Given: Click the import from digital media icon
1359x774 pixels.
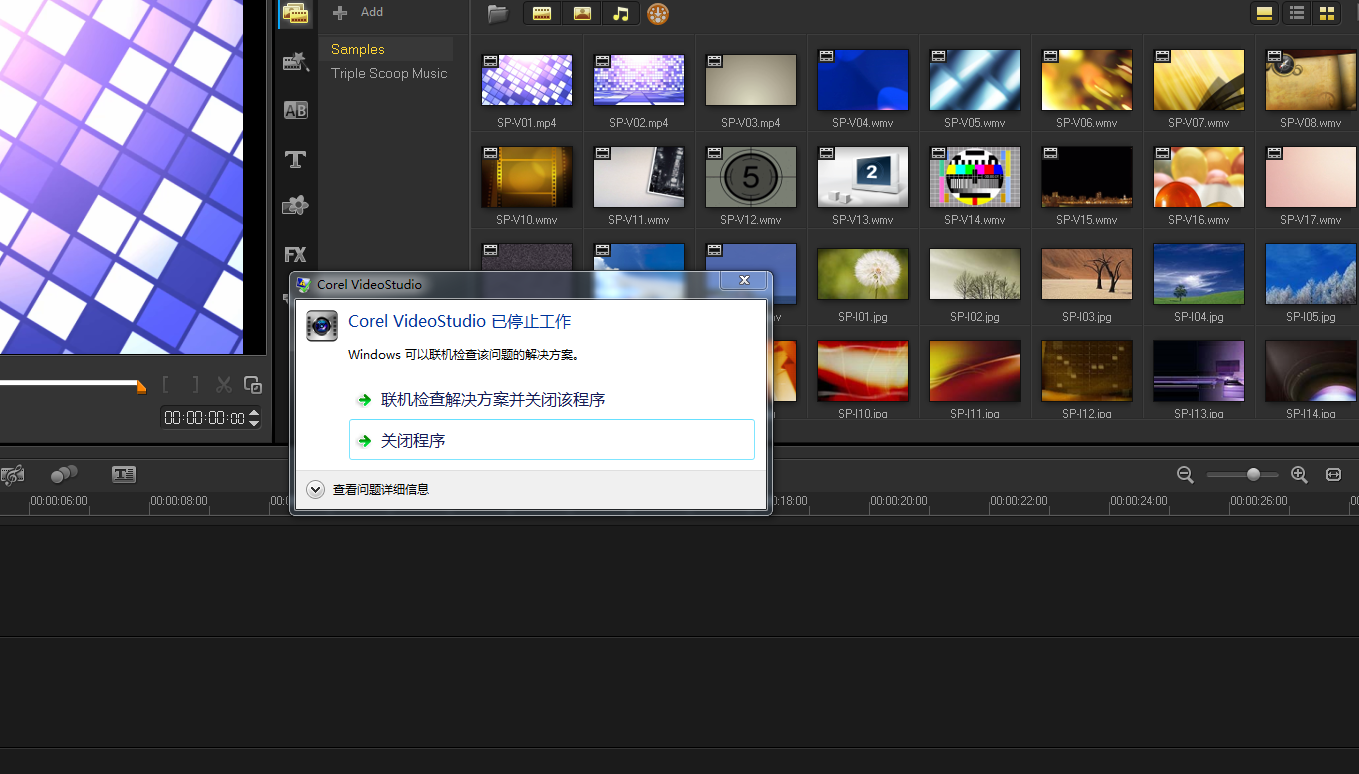Looking at the screenshot, I should click(658, 13).
